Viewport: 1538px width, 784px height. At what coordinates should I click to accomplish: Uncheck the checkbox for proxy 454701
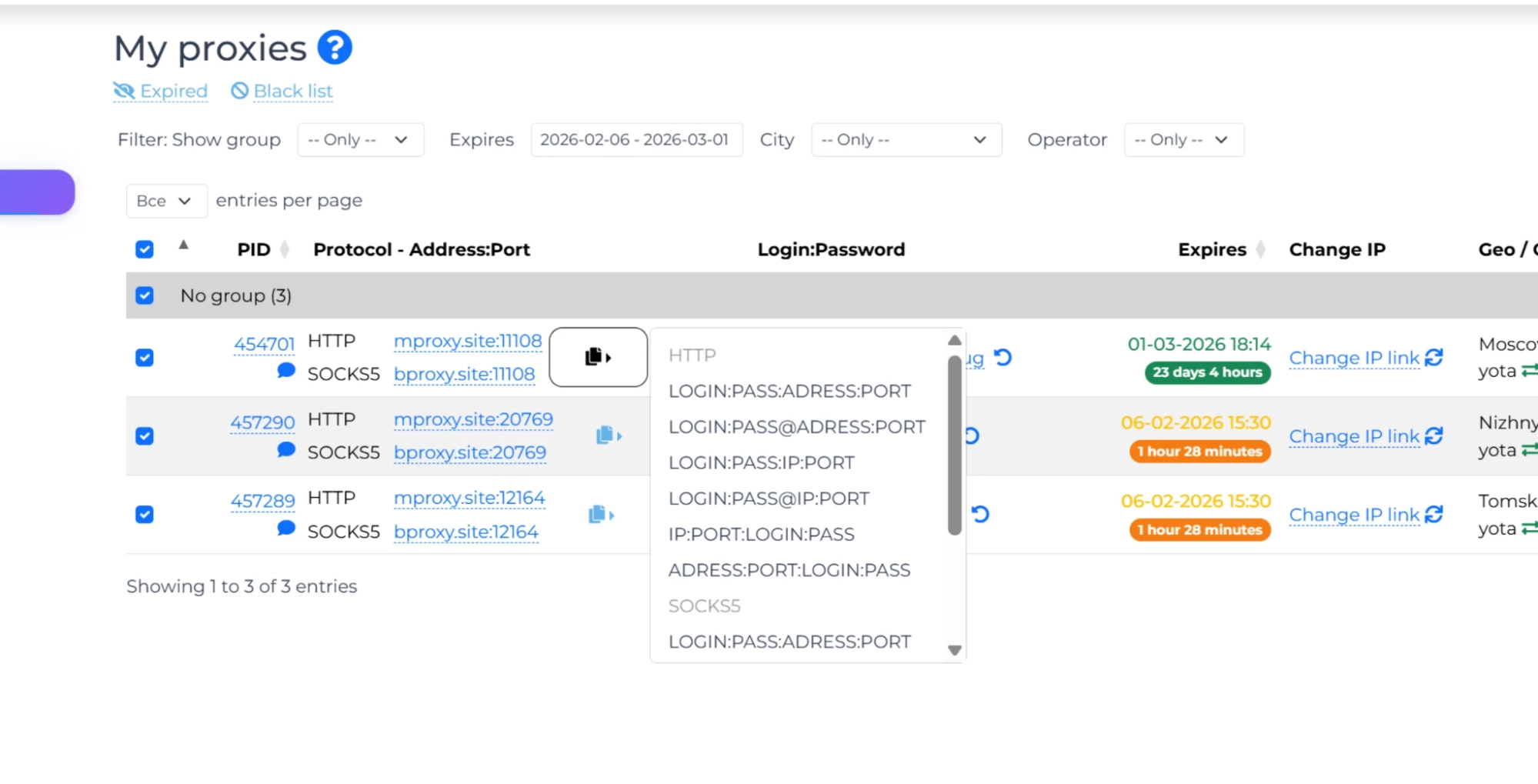pos(144,357)
